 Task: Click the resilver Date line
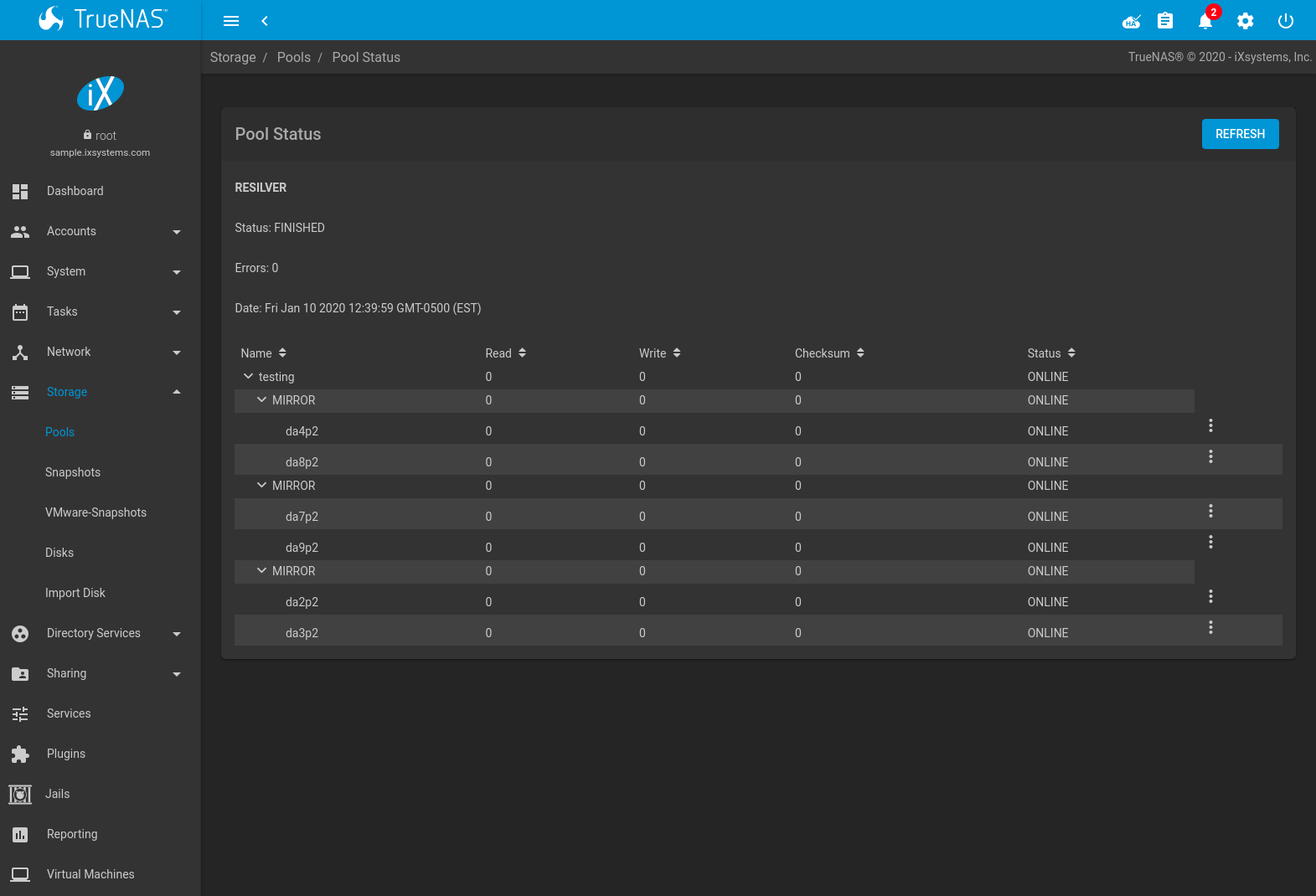pyautogui.click(x=358, y=308)
